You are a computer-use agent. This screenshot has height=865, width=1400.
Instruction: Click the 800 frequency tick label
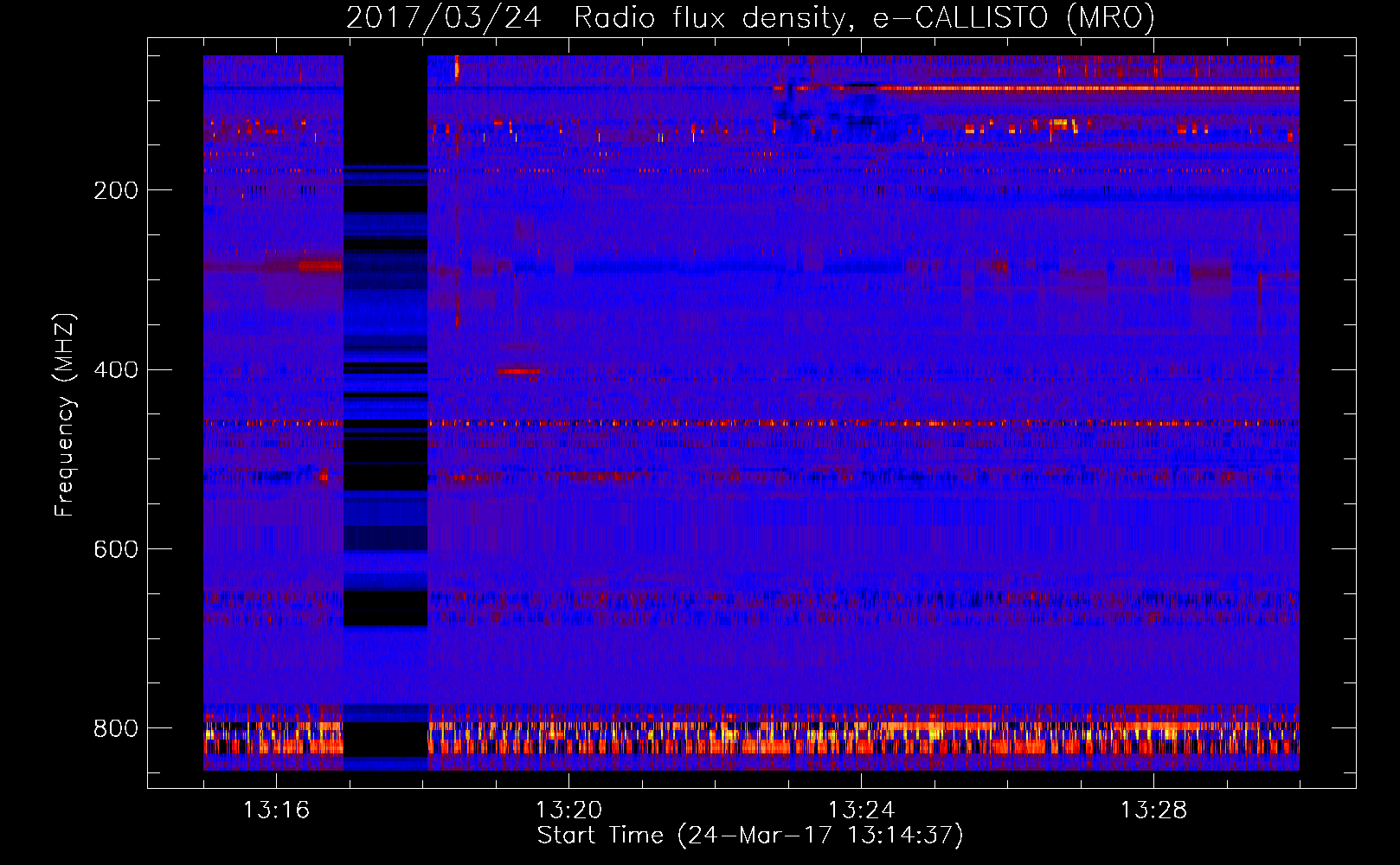115,729
